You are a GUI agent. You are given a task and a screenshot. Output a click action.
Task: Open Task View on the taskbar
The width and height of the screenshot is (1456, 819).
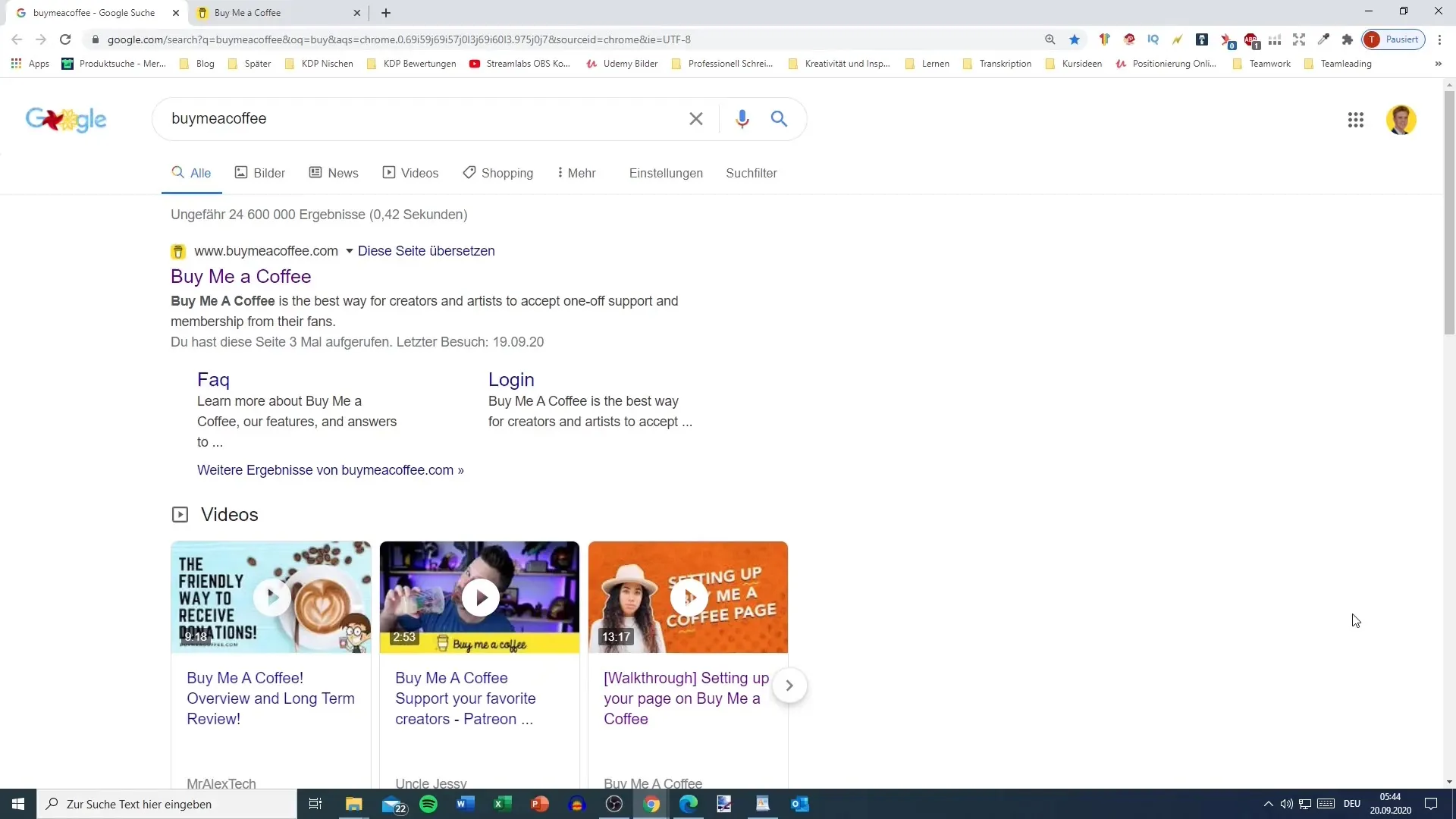(x=315, y=804)
